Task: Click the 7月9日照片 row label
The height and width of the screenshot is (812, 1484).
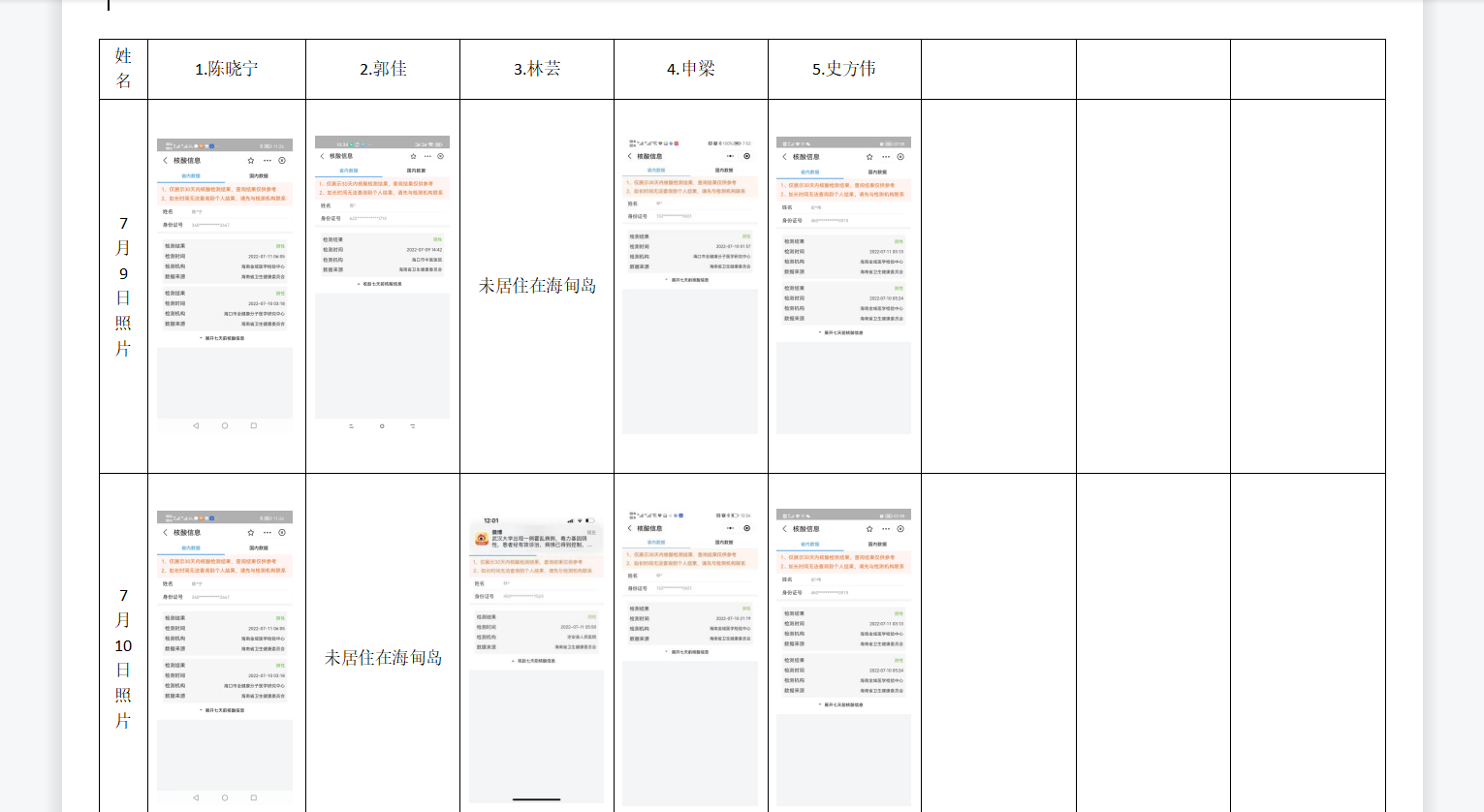Action: (x=123, y=286)
